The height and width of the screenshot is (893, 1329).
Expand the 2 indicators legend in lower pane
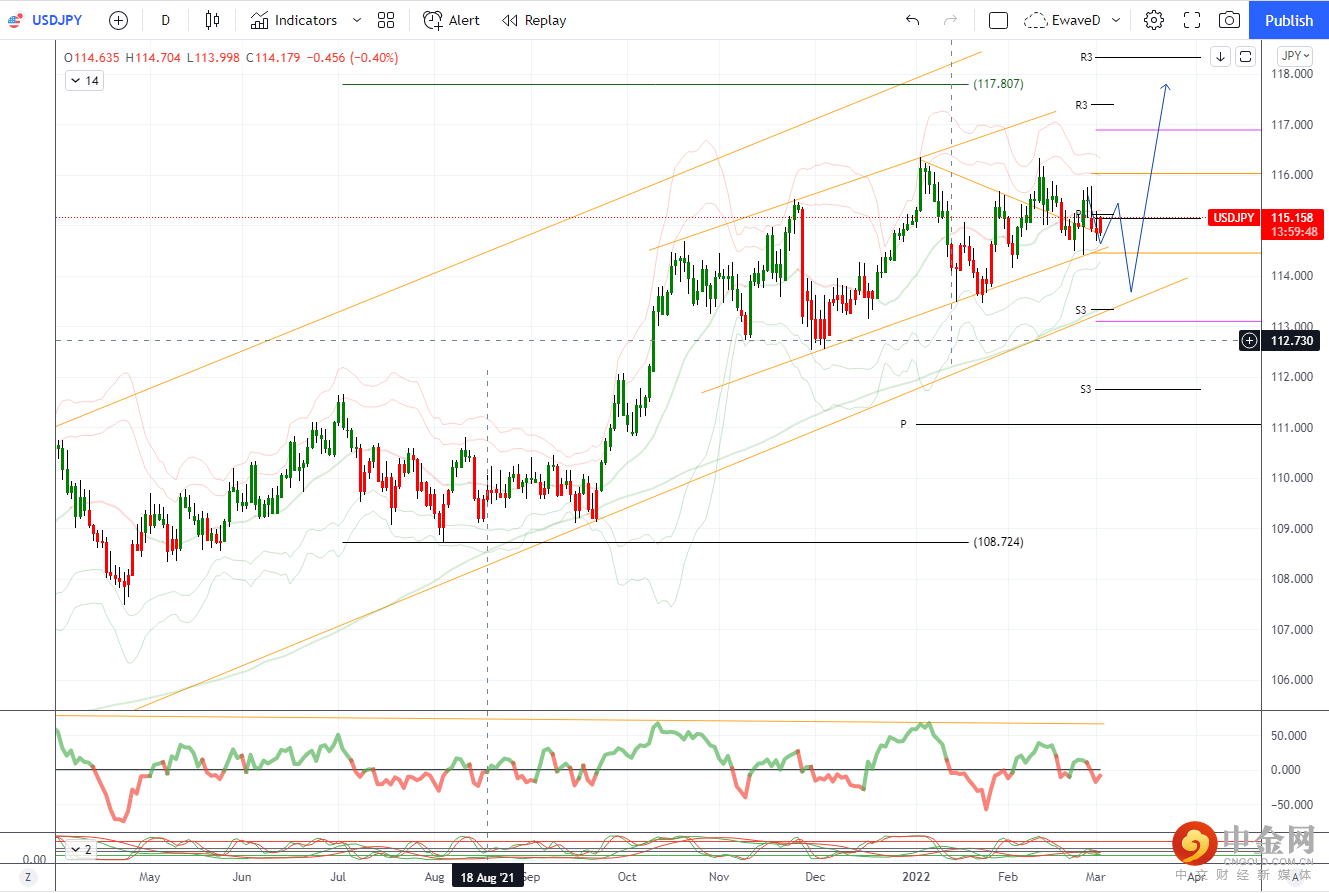click(x=81, y=850)
